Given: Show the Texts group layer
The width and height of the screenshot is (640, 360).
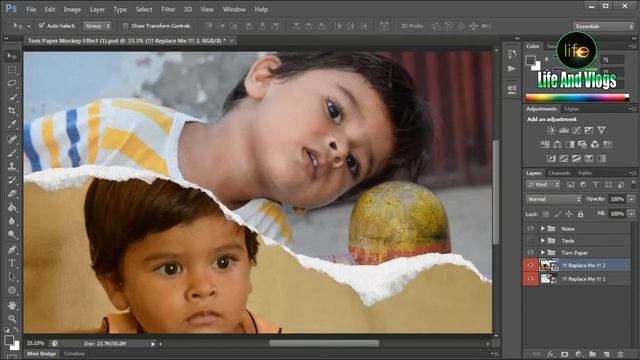Looking at the screenshot, I should tap(530, 240).
